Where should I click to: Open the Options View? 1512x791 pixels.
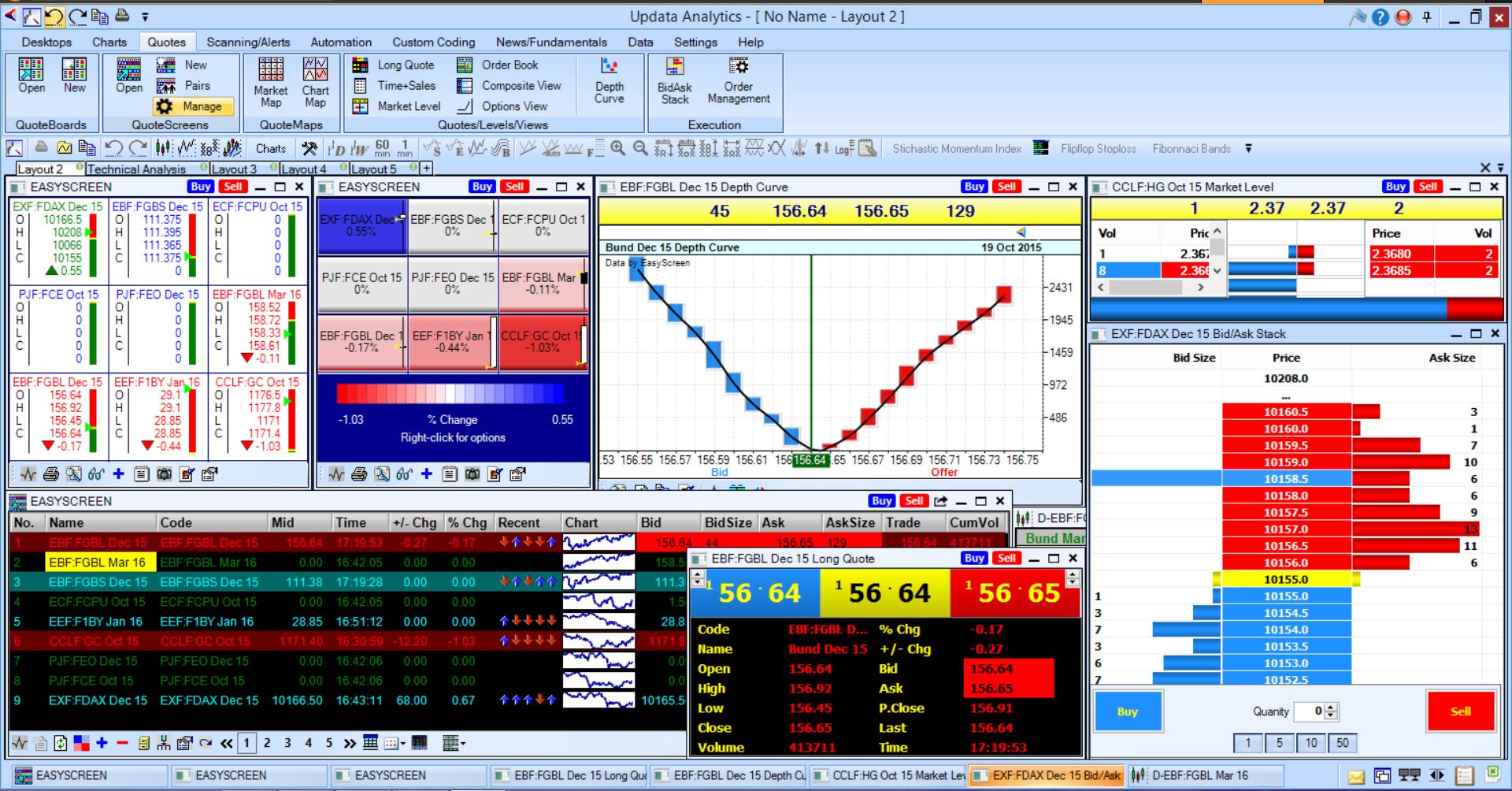point(503,106)
